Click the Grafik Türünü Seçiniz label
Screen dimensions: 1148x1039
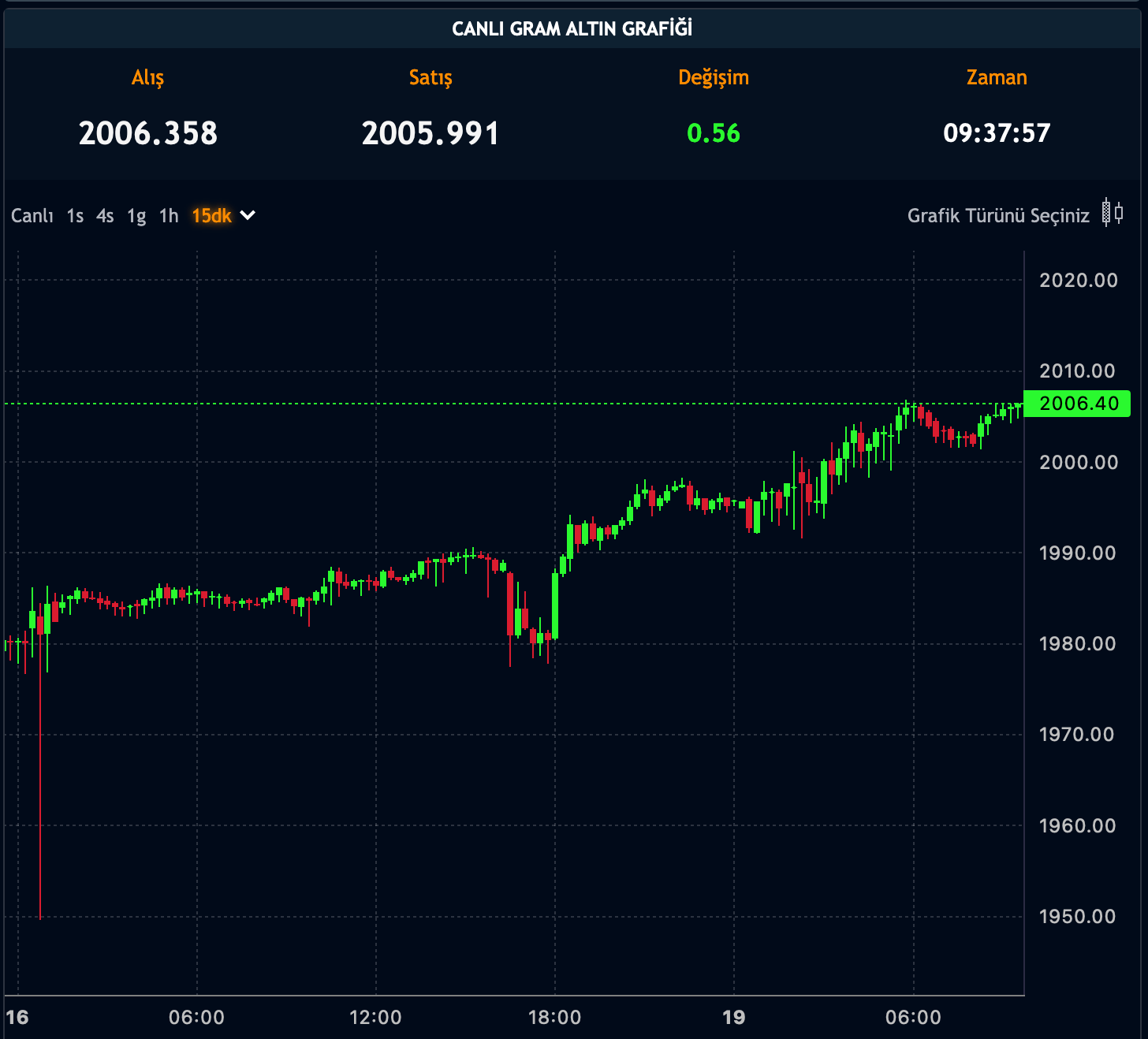(998, 216)
